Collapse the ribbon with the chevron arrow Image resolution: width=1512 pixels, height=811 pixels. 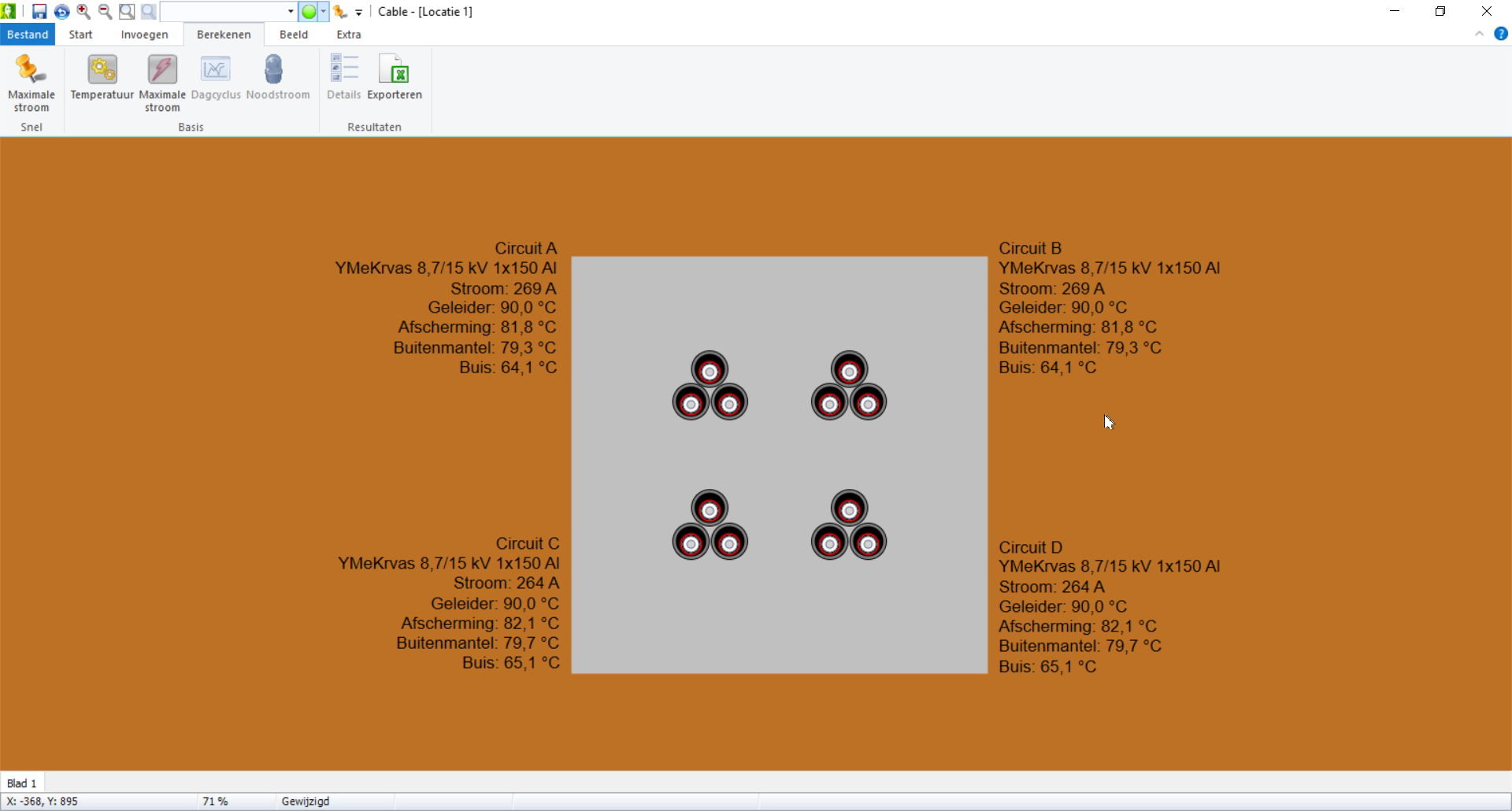(x=1479, y=34)
